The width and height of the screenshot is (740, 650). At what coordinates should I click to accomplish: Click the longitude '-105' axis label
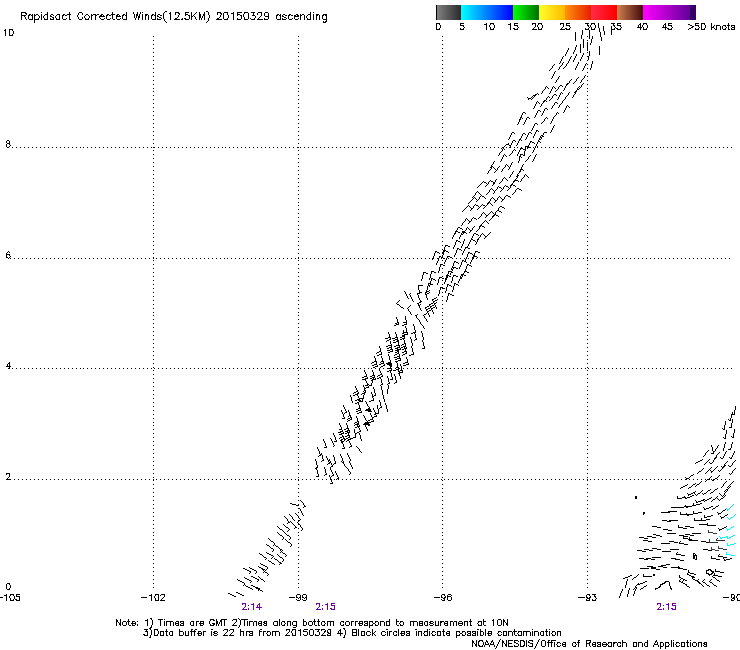[10, 598]
